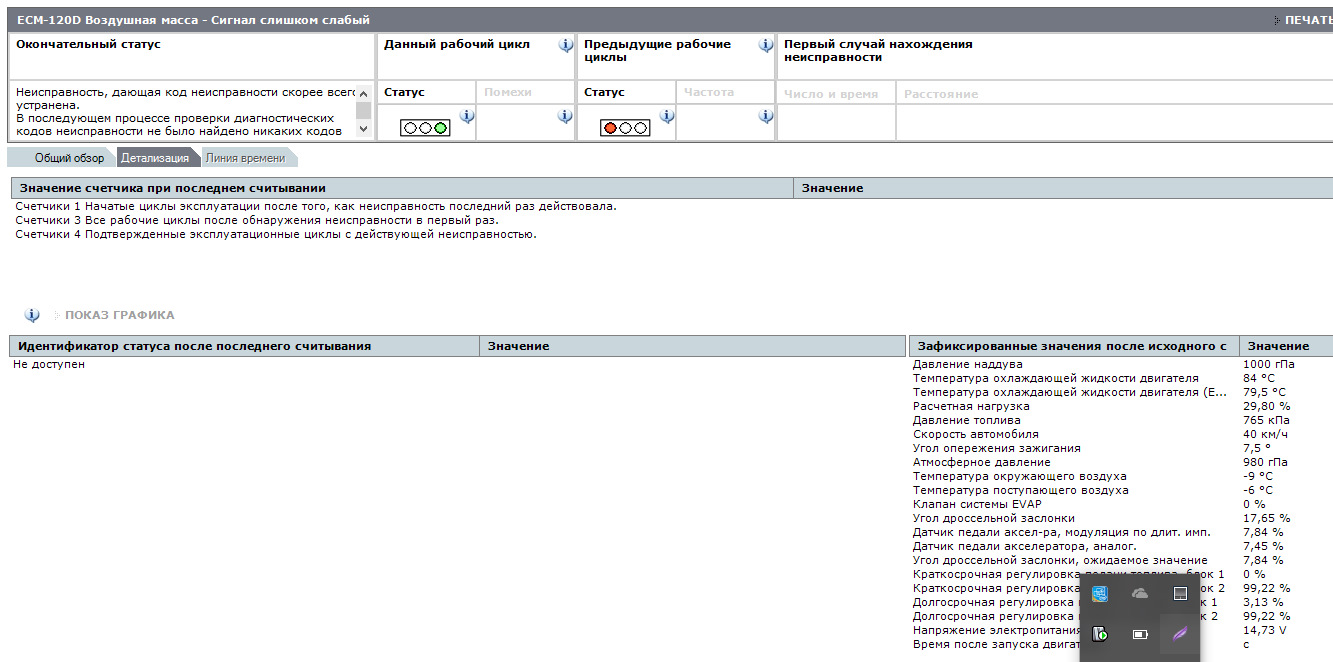This screenshot has width=1333, height=662.
Task: Click info icon left of 'ПОКАЗ ГРАФИКА'
Action: 32,315
